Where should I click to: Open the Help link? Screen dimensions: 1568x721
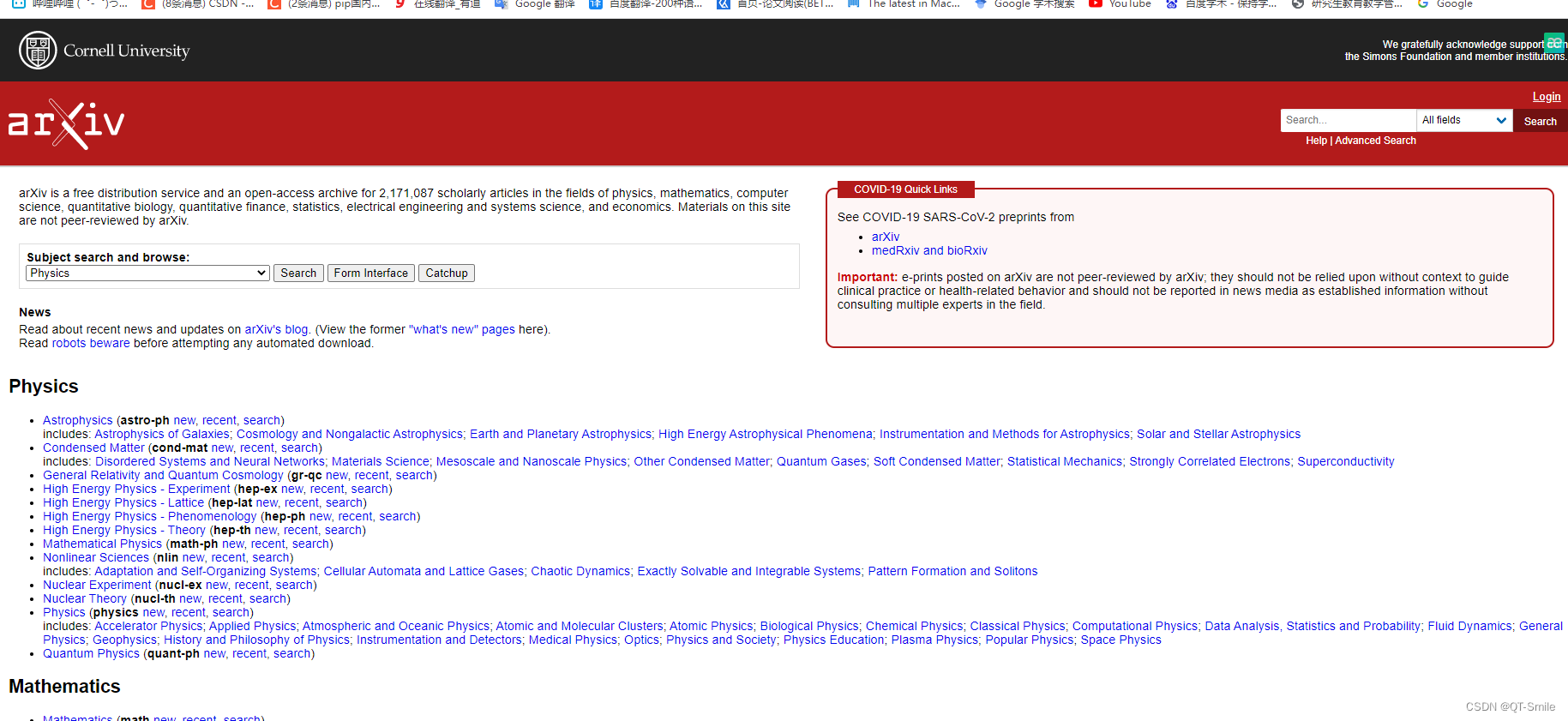tap(1316, 141)
